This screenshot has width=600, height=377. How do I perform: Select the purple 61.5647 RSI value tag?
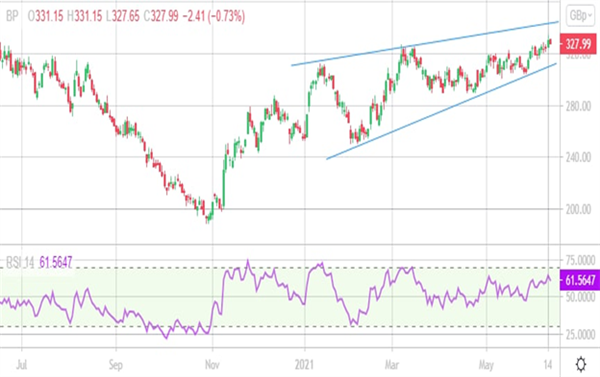point(580,280)
